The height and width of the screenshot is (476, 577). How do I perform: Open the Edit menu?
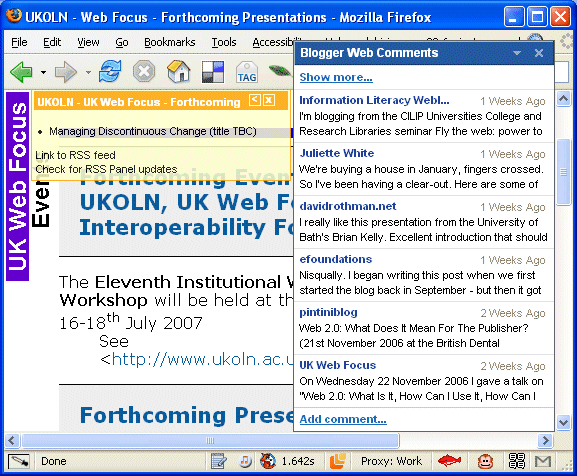point(52,43)
